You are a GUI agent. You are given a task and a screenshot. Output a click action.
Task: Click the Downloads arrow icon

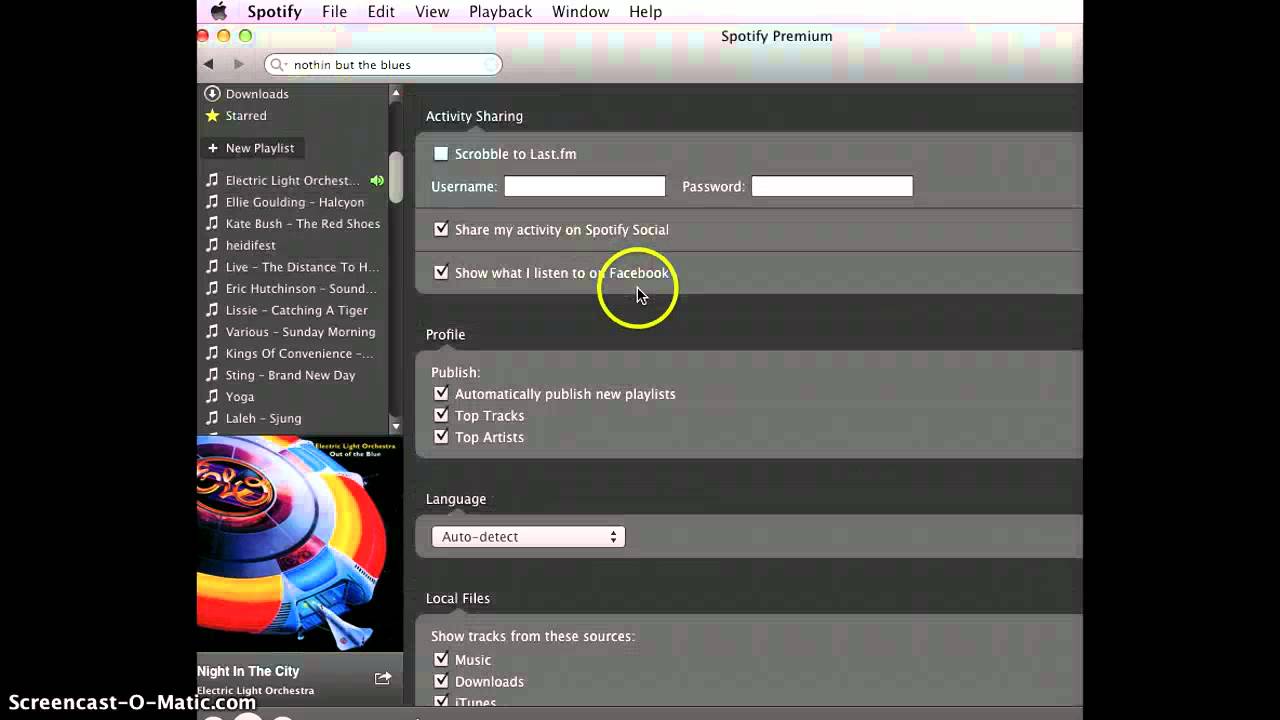click(x=212, y=93)
